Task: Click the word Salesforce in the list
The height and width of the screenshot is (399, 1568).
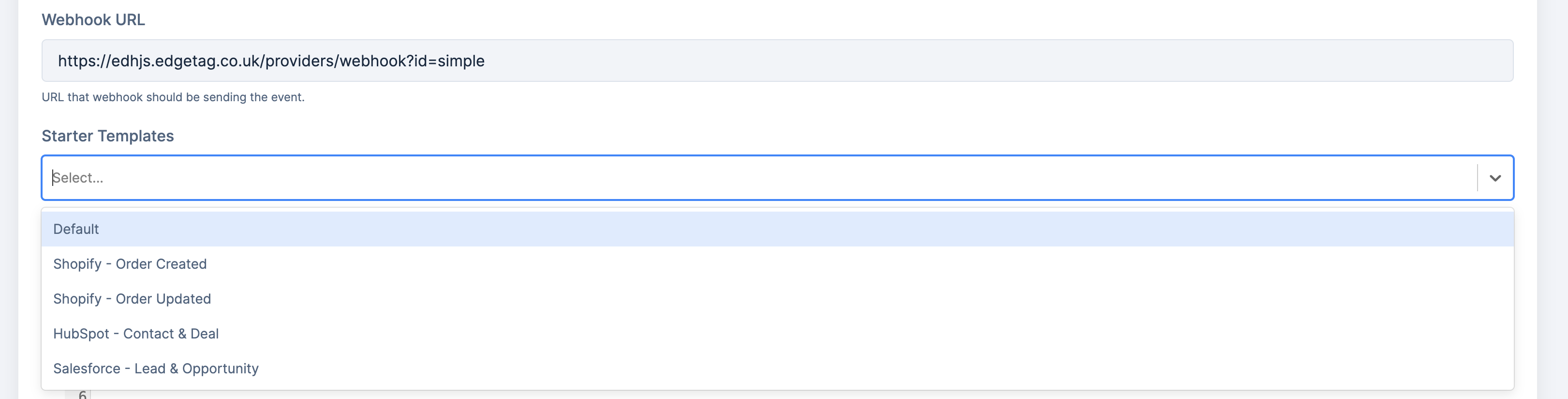Action: tap(87, 368)
